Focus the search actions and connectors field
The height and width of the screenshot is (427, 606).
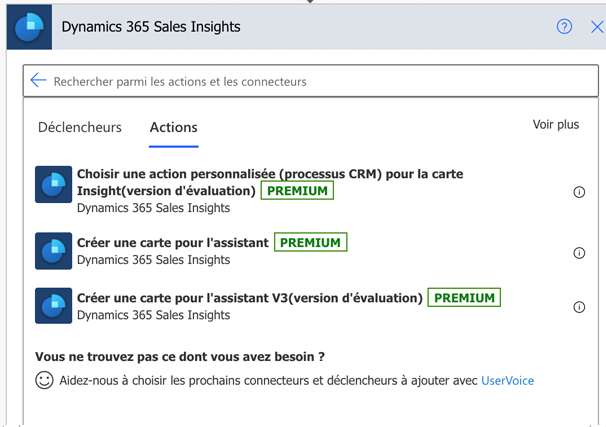tap(310, 81)
